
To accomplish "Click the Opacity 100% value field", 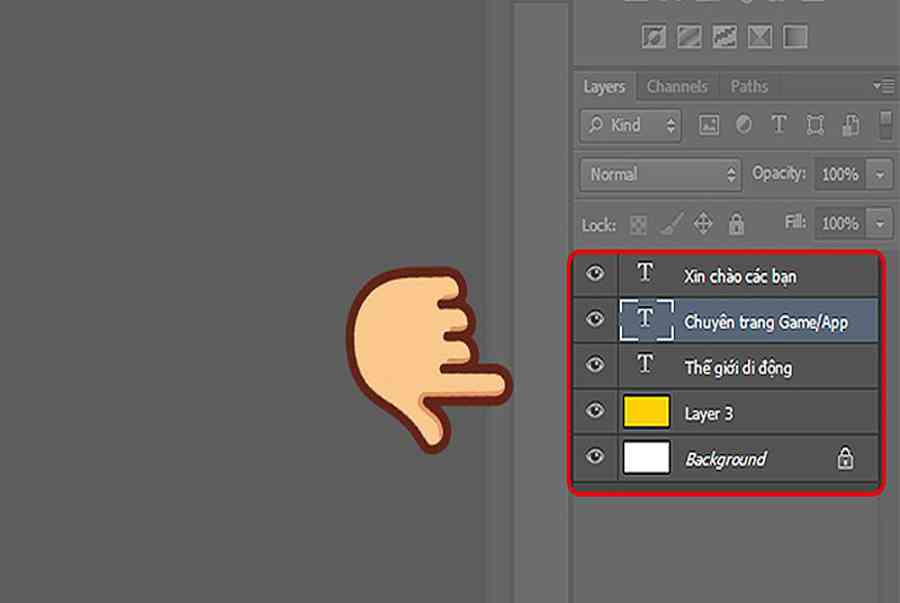I will point(840,174).
